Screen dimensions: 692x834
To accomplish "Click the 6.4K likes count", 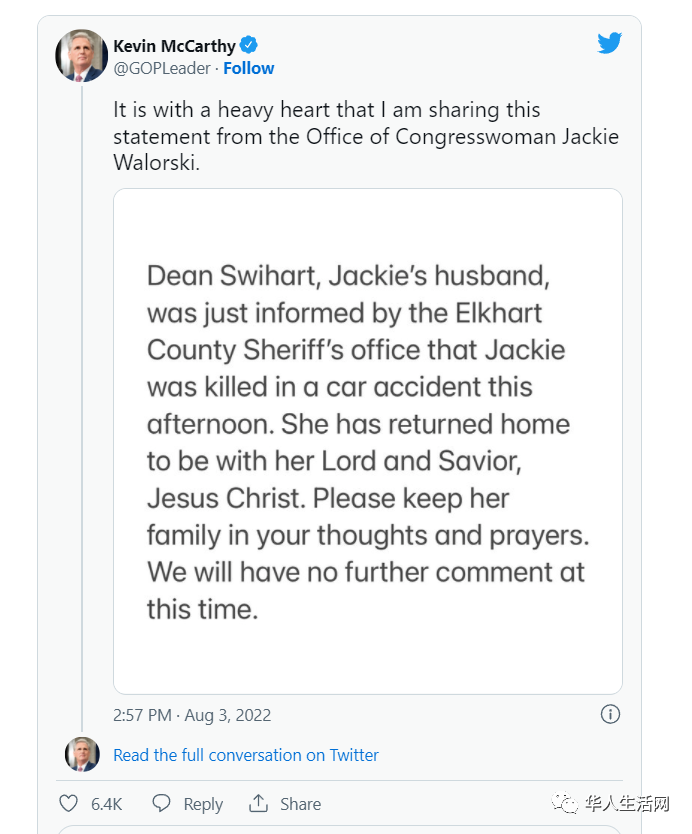I will [106, 804].
